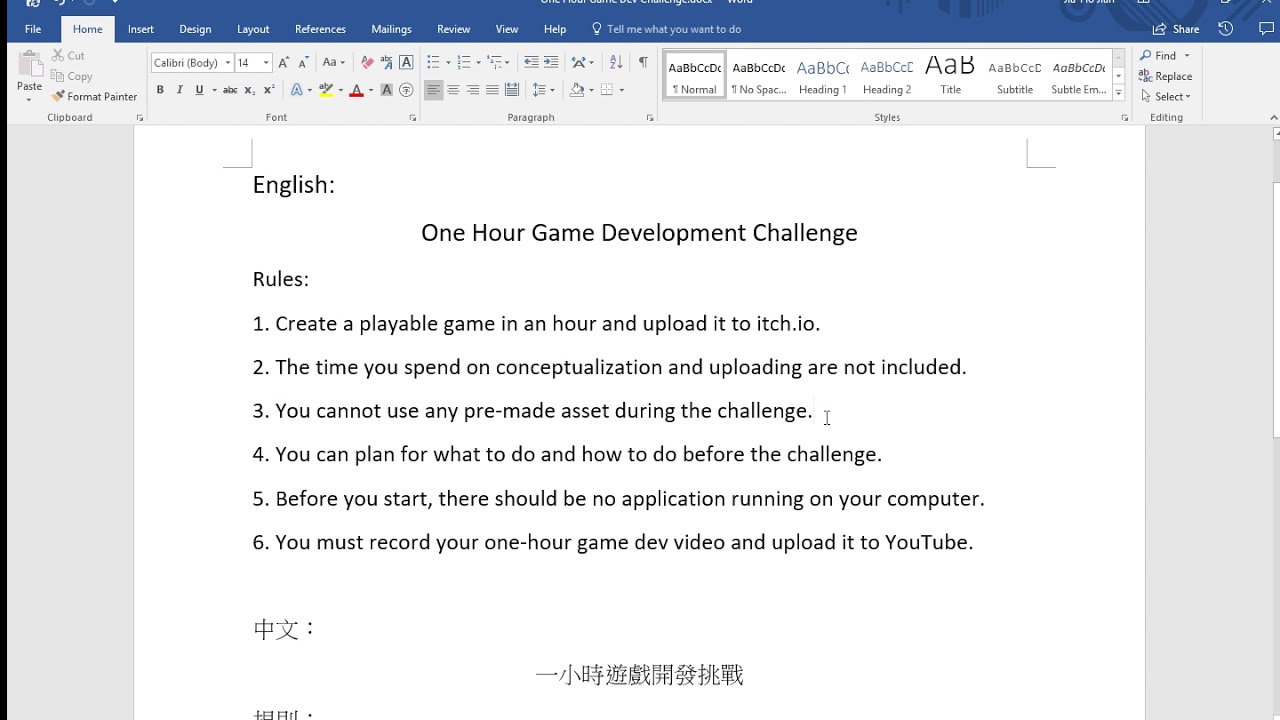Clear all formatting eraser icon

(367, 62)
